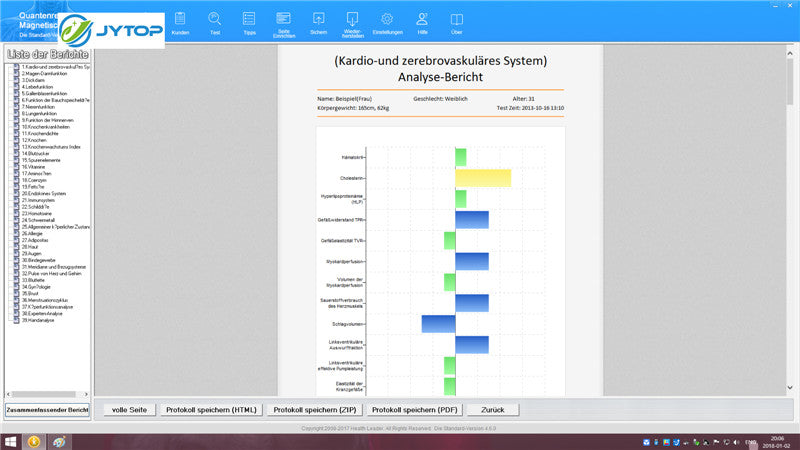Viewport: 800px width, 450px height.
Task: Select the Leberfunktion report in list
Action: coord(41,87)
